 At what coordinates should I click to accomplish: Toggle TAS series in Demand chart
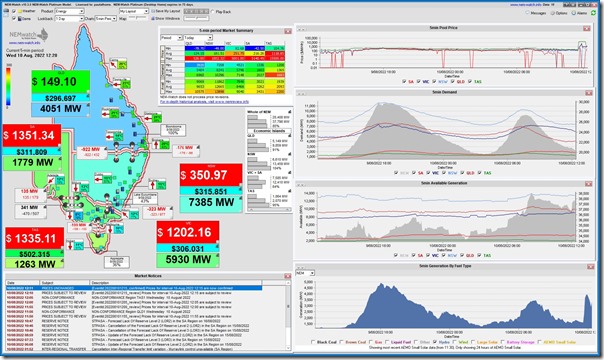(480, 173)
